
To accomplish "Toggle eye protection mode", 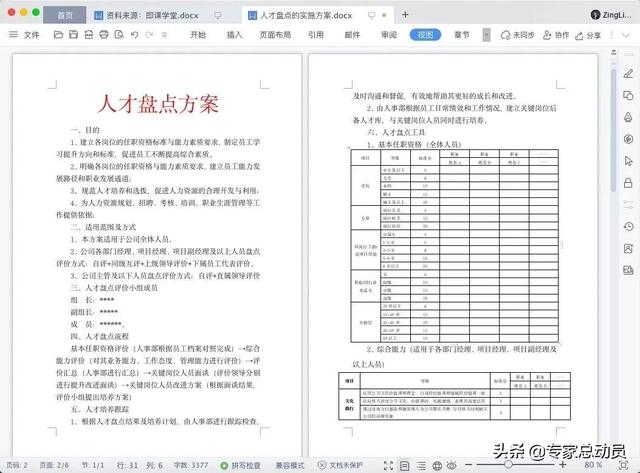I will click(x=451, y=465).
